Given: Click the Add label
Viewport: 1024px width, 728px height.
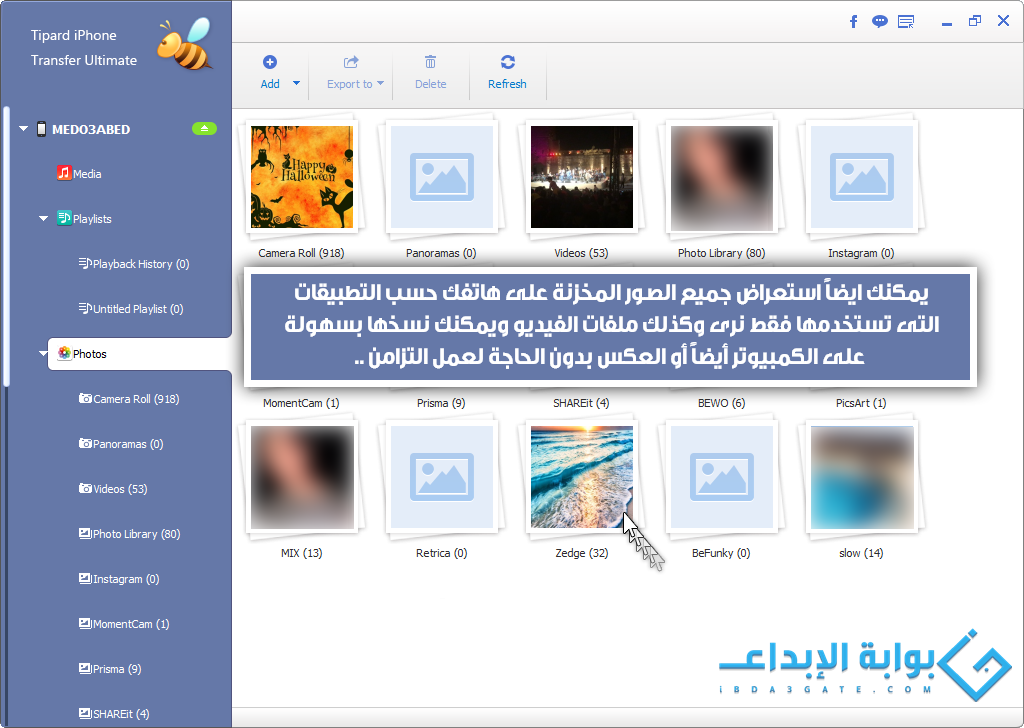Looking at the screenshot, I should [270, 84].
